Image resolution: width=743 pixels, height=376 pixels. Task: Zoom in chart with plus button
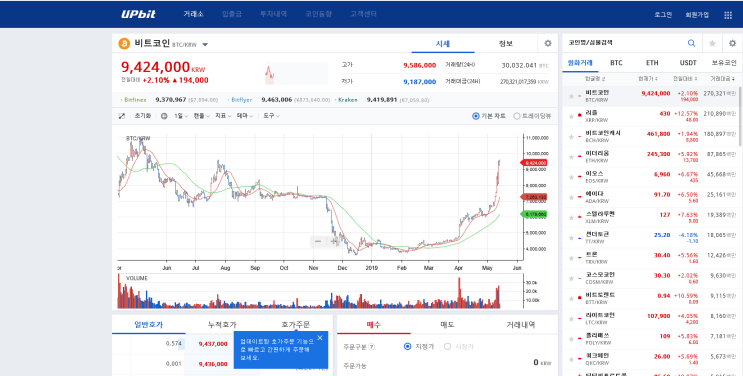coord(334,241)
